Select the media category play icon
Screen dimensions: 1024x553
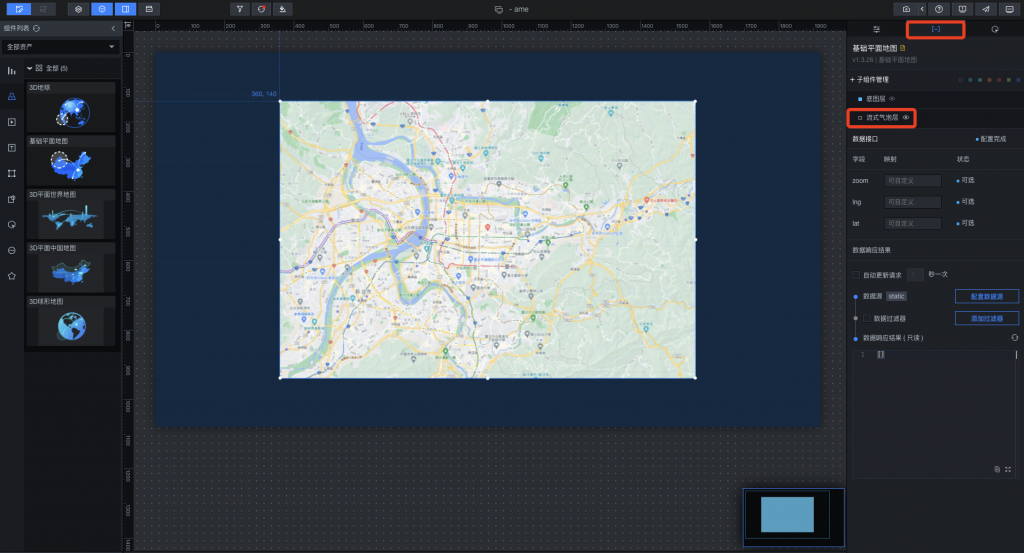tap(12, 122)
